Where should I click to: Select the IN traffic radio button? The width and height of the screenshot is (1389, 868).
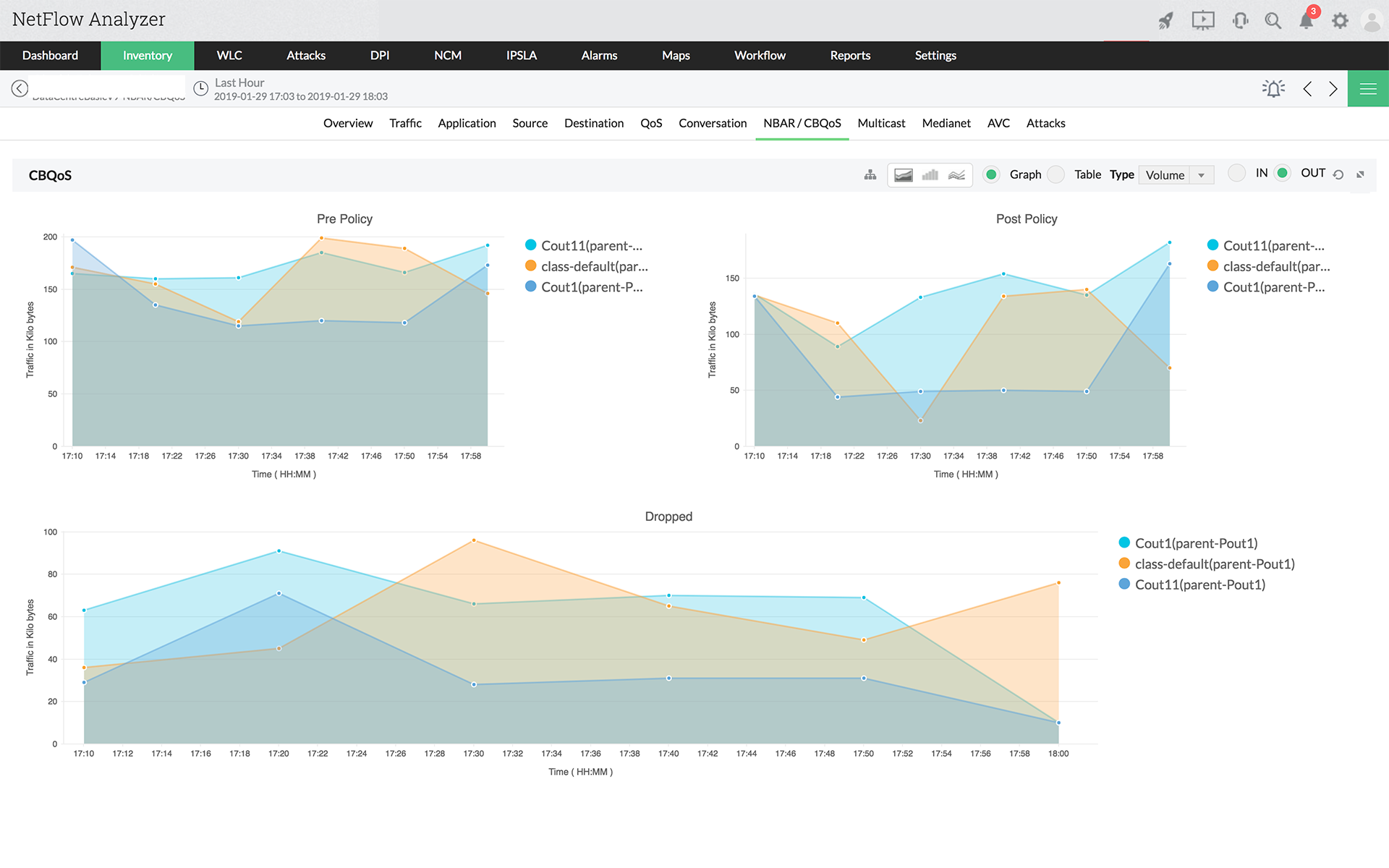coord(1237,173)
